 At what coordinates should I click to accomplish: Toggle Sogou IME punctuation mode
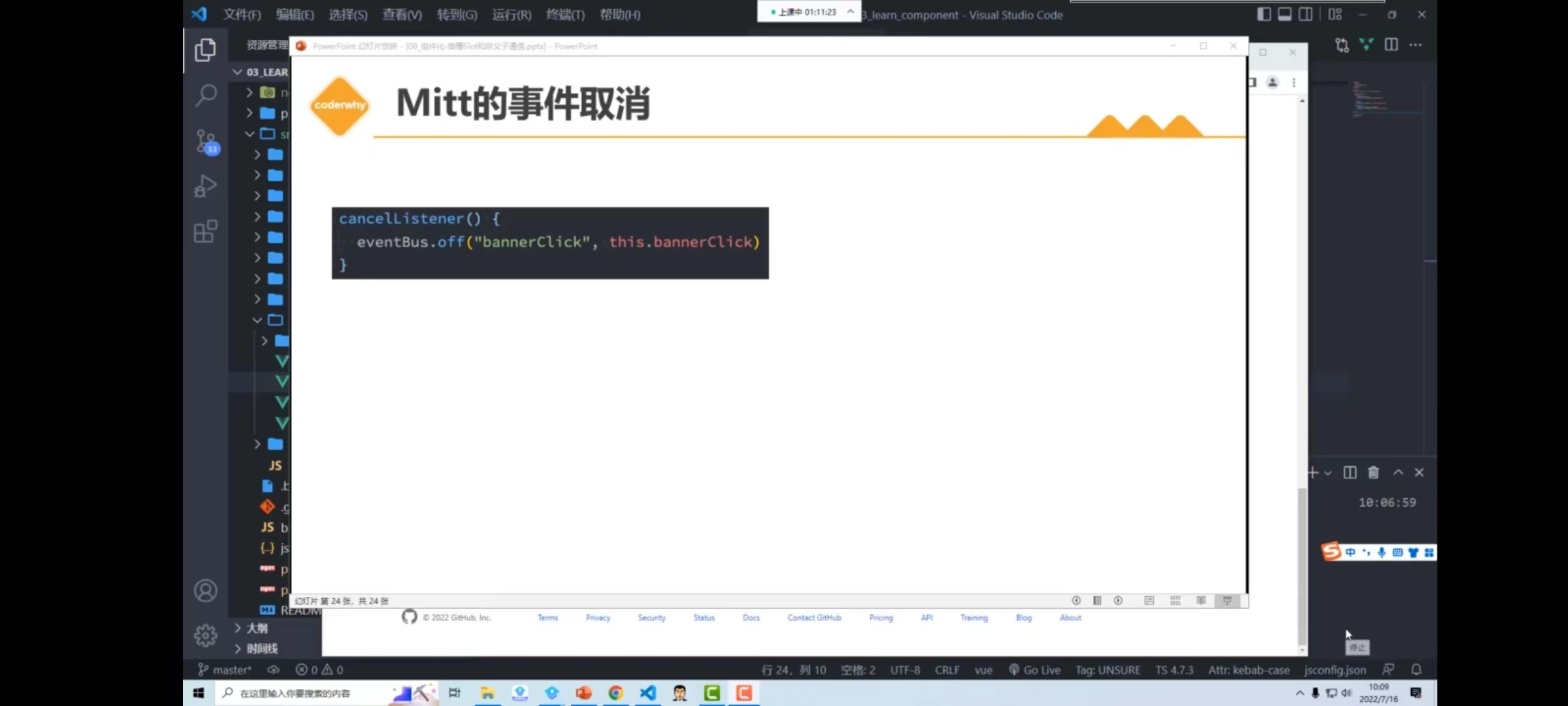1366,552
